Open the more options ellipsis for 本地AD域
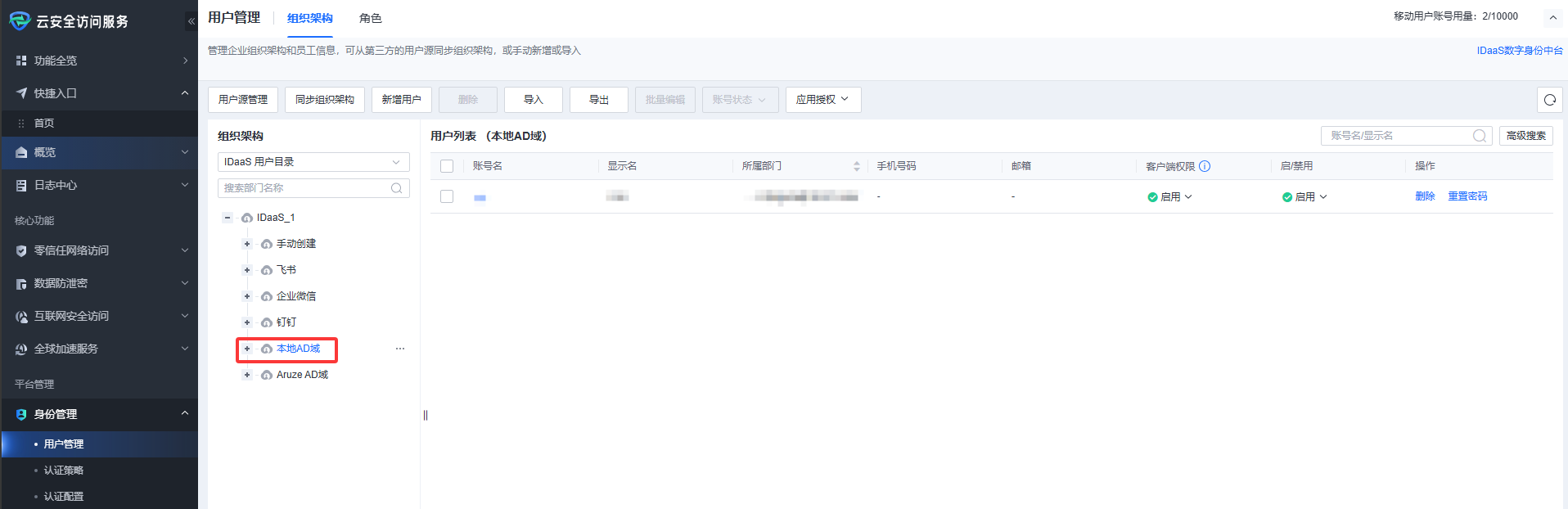 (x=400, y=349)
